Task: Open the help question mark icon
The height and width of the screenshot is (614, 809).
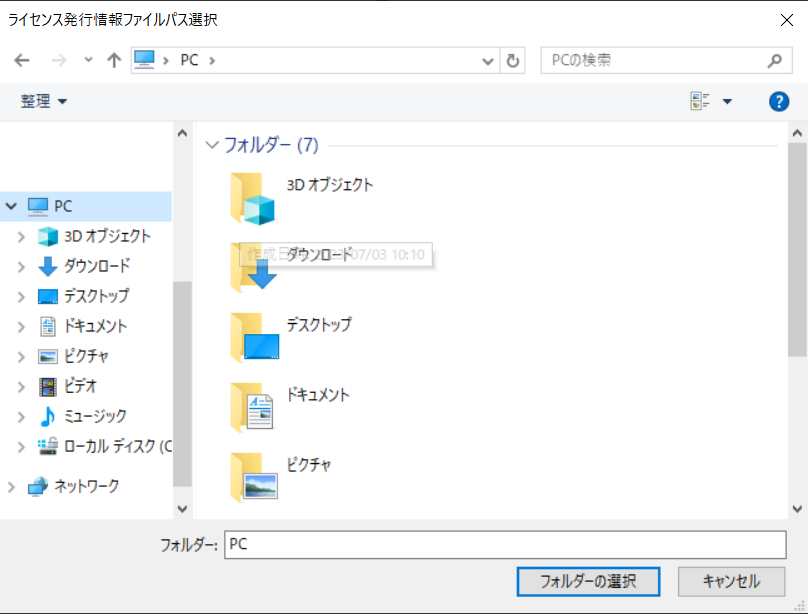Action: (779, 101)
